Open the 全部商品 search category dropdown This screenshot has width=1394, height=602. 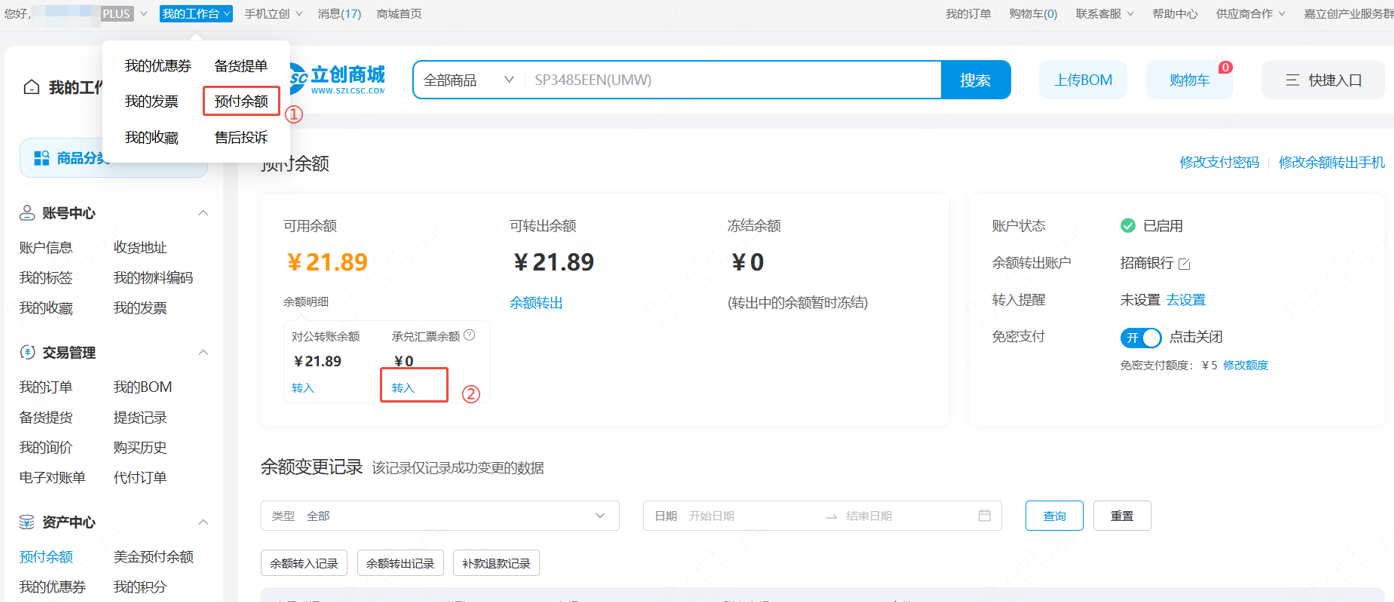pyautogui.click(x=468, y=80)
